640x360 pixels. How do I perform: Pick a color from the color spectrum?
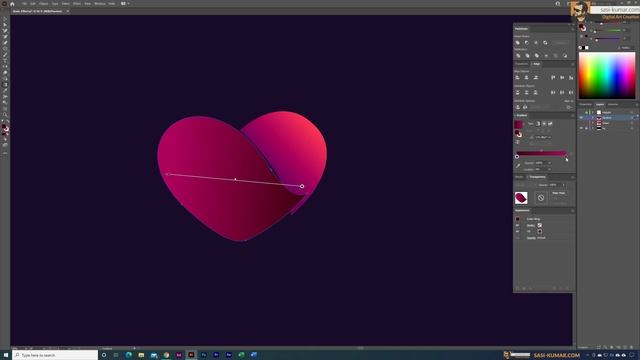pos(607,76)
